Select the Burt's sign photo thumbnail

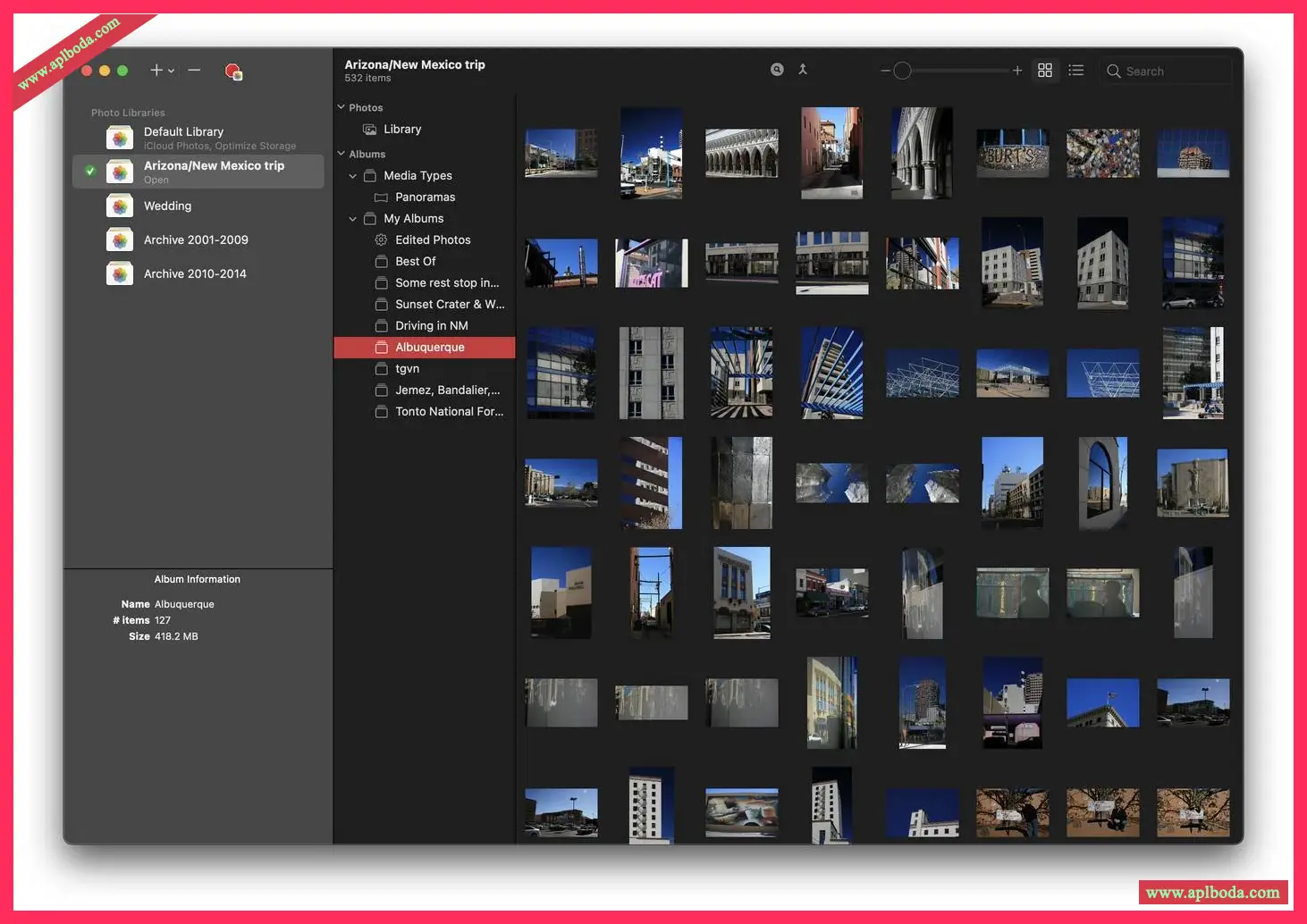pos(1012,154)
